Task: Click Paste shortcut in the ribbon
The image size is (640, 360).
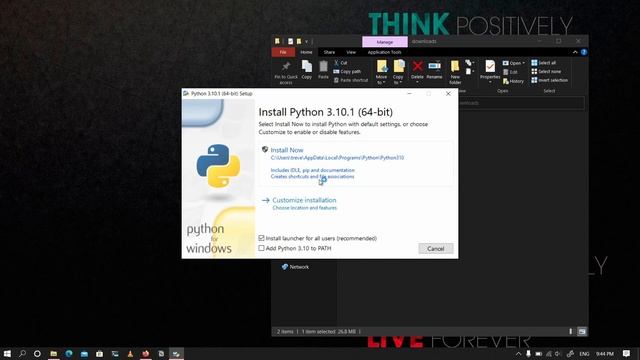Action: point(351,80)
